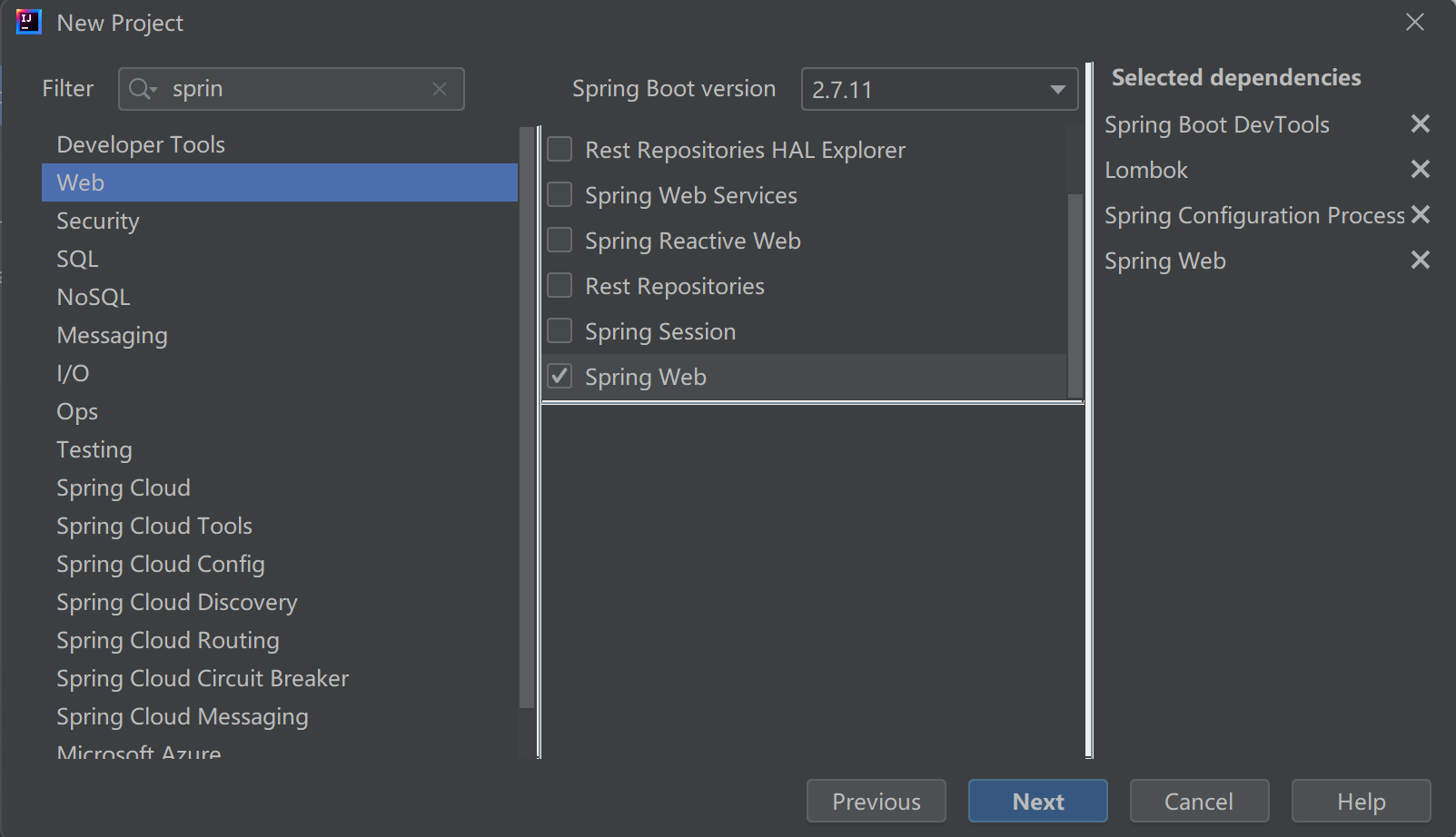Viewport: 1456px width, 837px height.
Task: Click the Spring Boot DevTools entry text
Action: pyautogui.click(x=1216, y=124)
